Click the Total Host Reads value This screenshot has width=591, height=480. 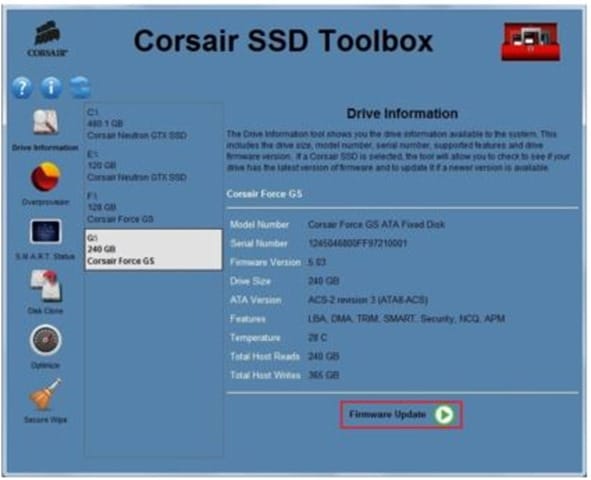[x=324, y=356]
